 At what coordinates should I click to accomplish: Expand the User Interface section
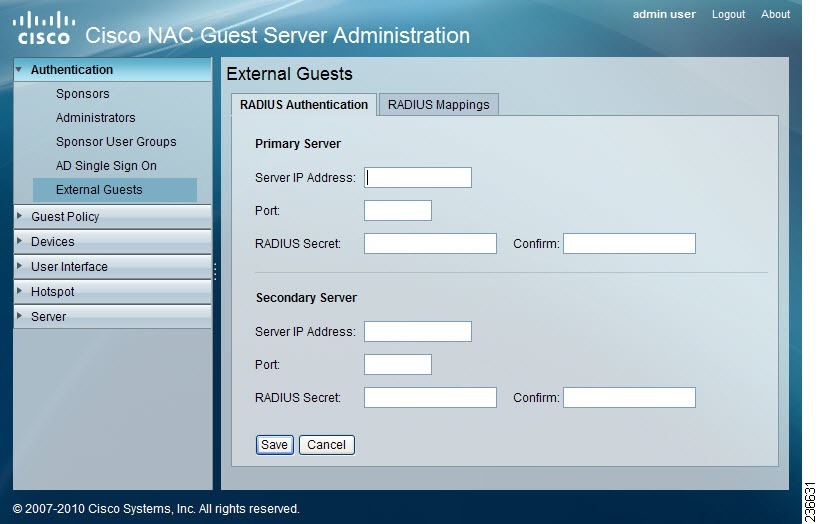[112, 266]
